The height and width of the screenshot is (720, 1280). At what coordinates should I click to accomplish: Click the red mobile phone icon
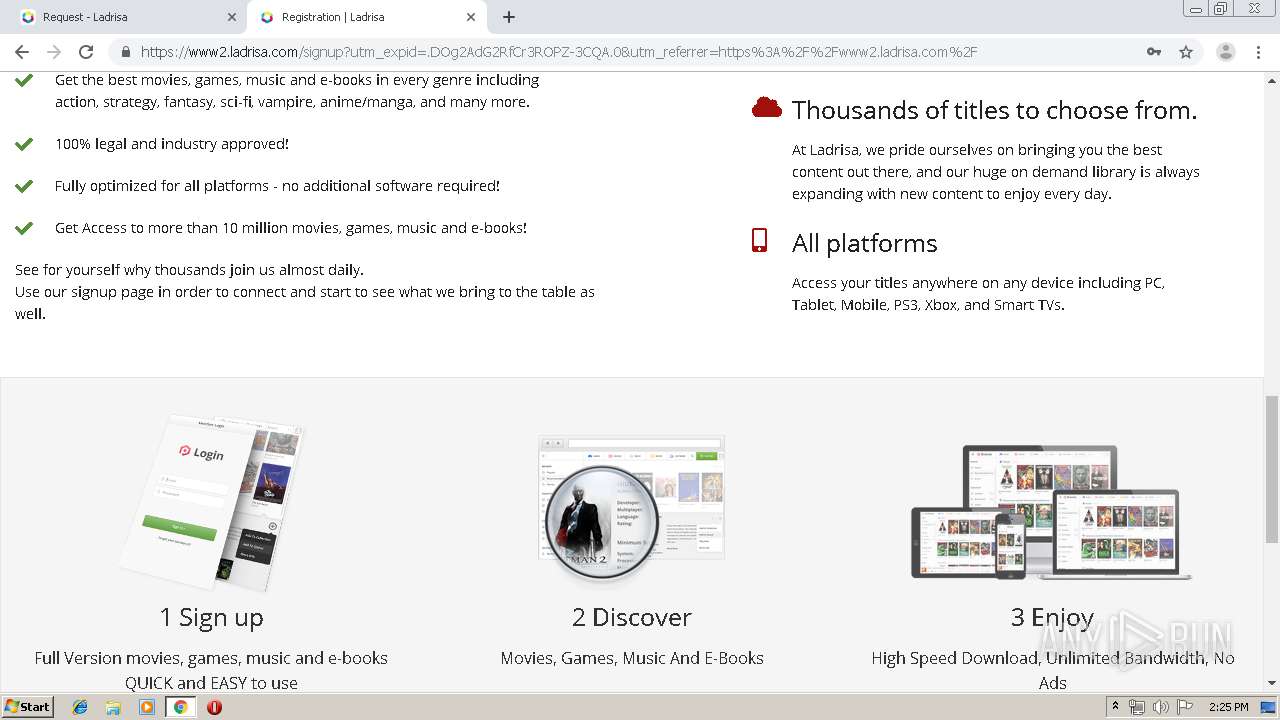[759, 240]
